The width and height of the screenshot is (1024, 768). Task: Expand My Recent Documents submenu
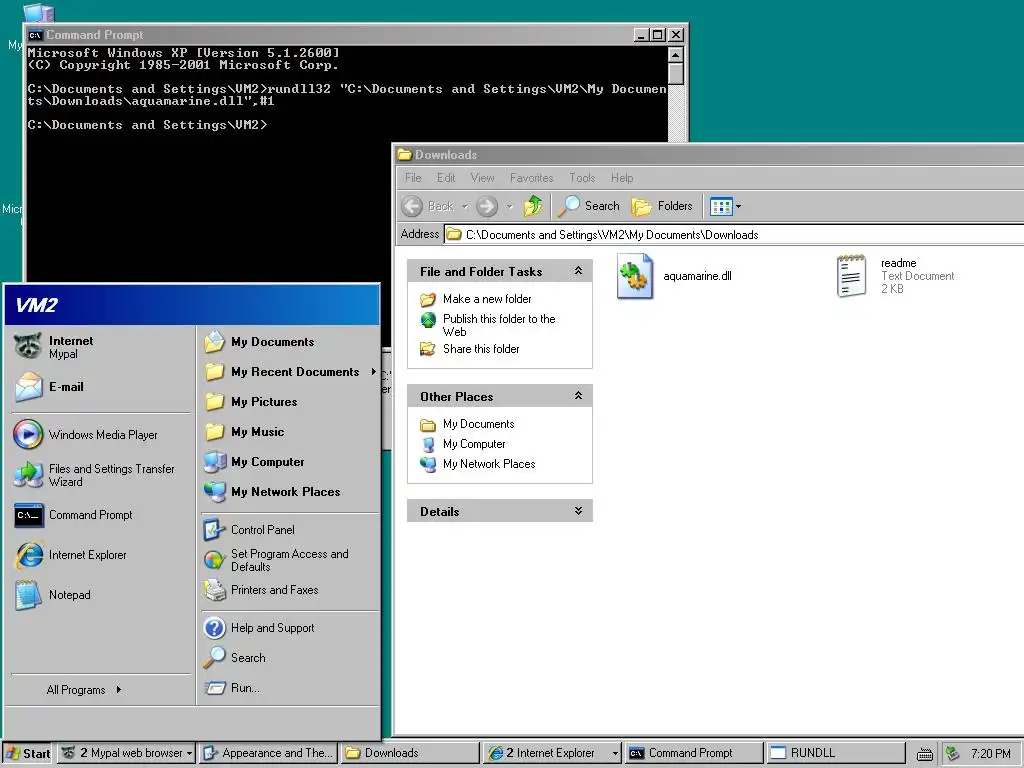289,372
